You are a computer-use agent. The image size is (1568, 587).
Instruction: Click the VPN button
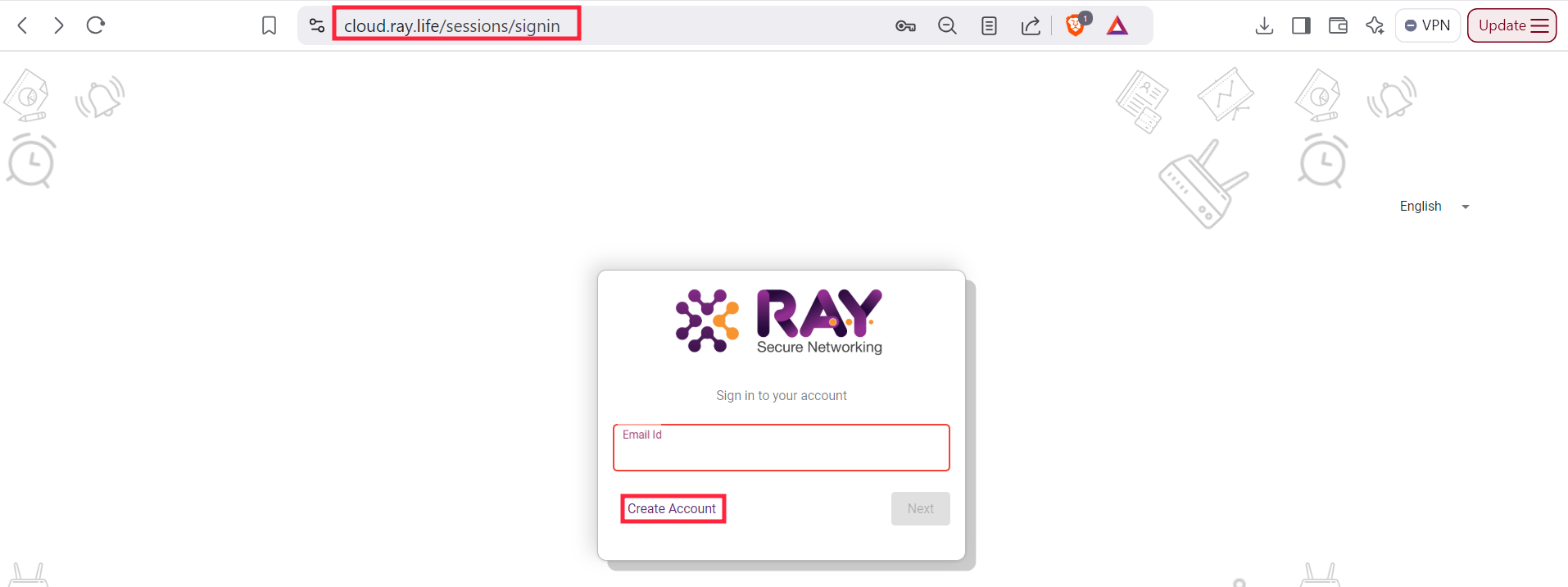(1428, 25)
